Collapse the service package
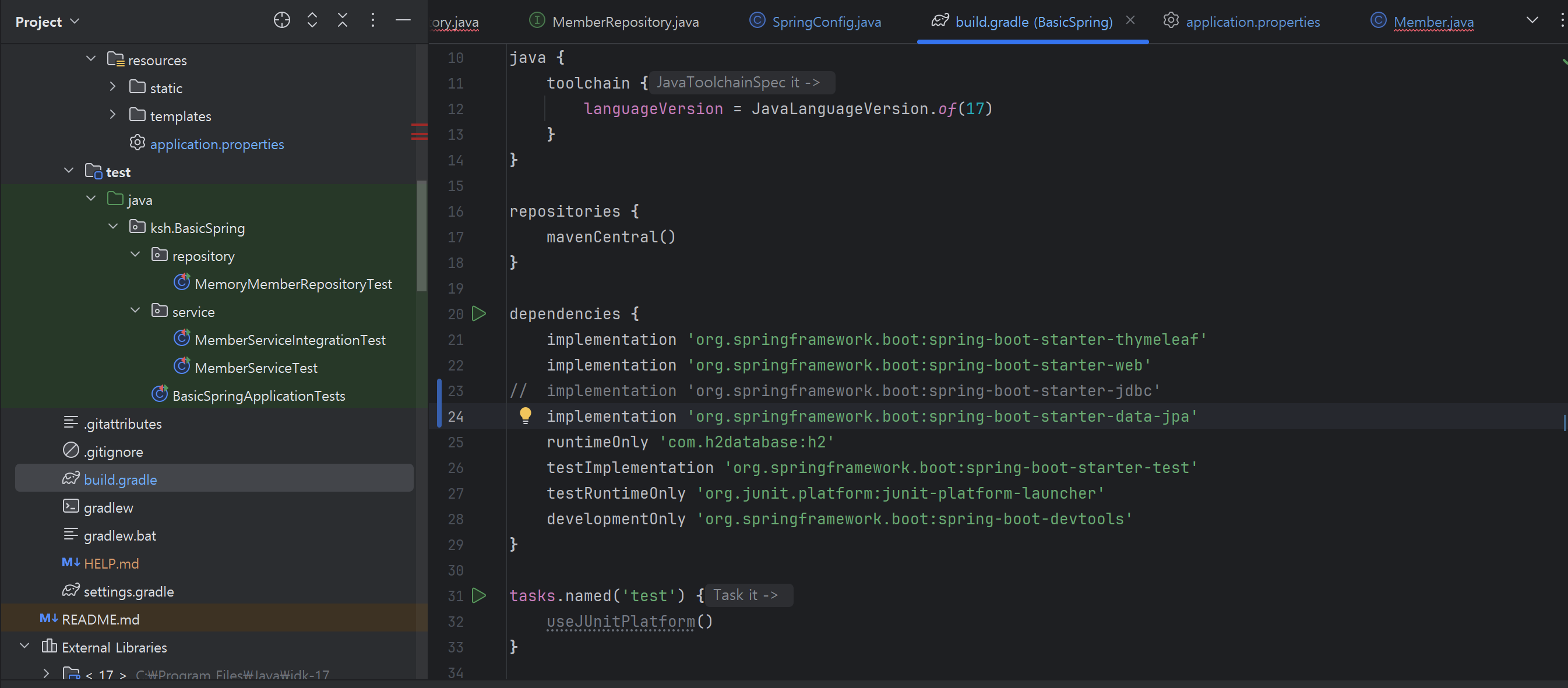Screen dimensions: 1568x688 click(135, 311)
